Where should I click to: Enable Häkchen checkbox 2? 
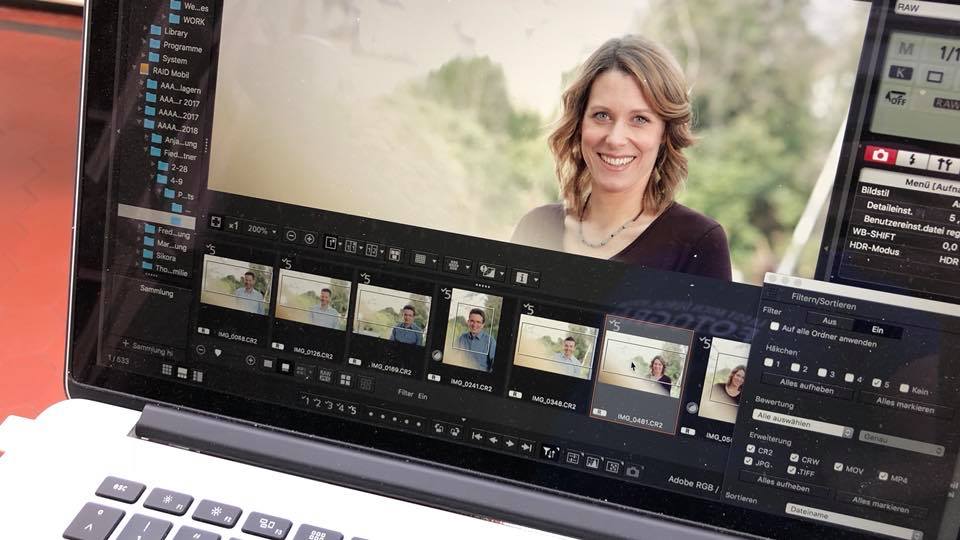[x=795, y=367]
